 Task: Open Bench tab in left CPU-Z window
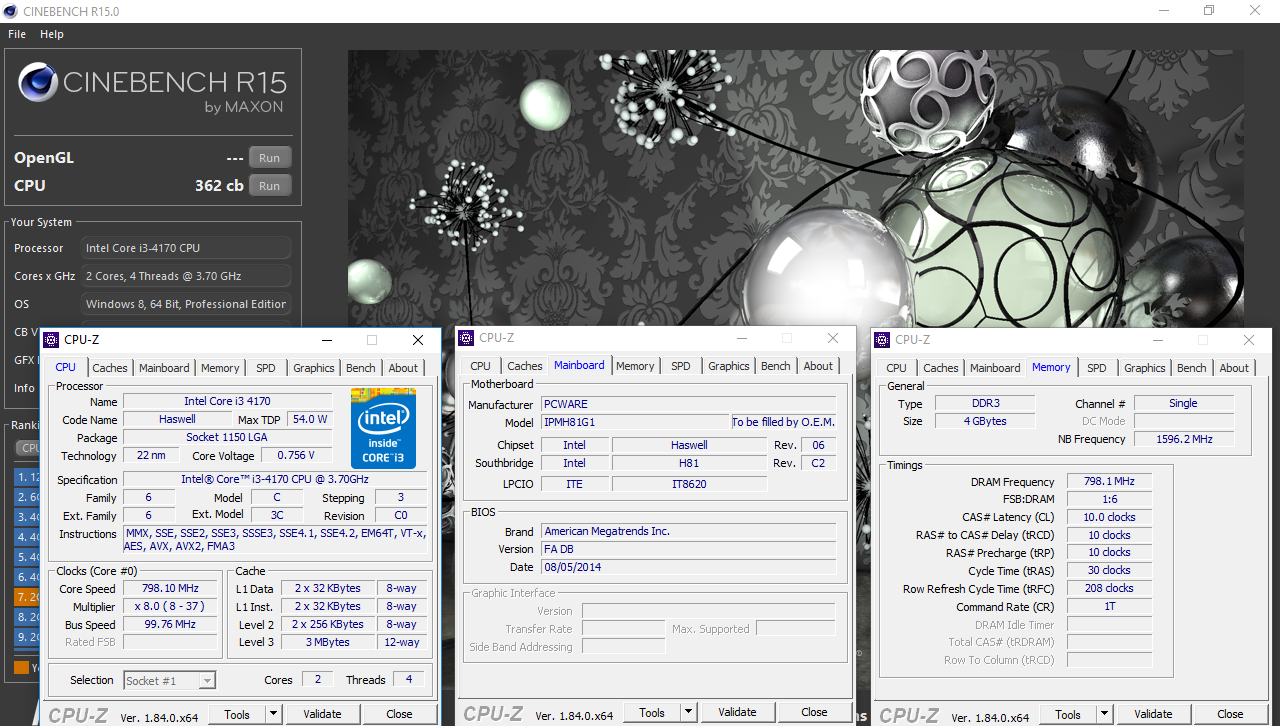[x=361, y=368]
